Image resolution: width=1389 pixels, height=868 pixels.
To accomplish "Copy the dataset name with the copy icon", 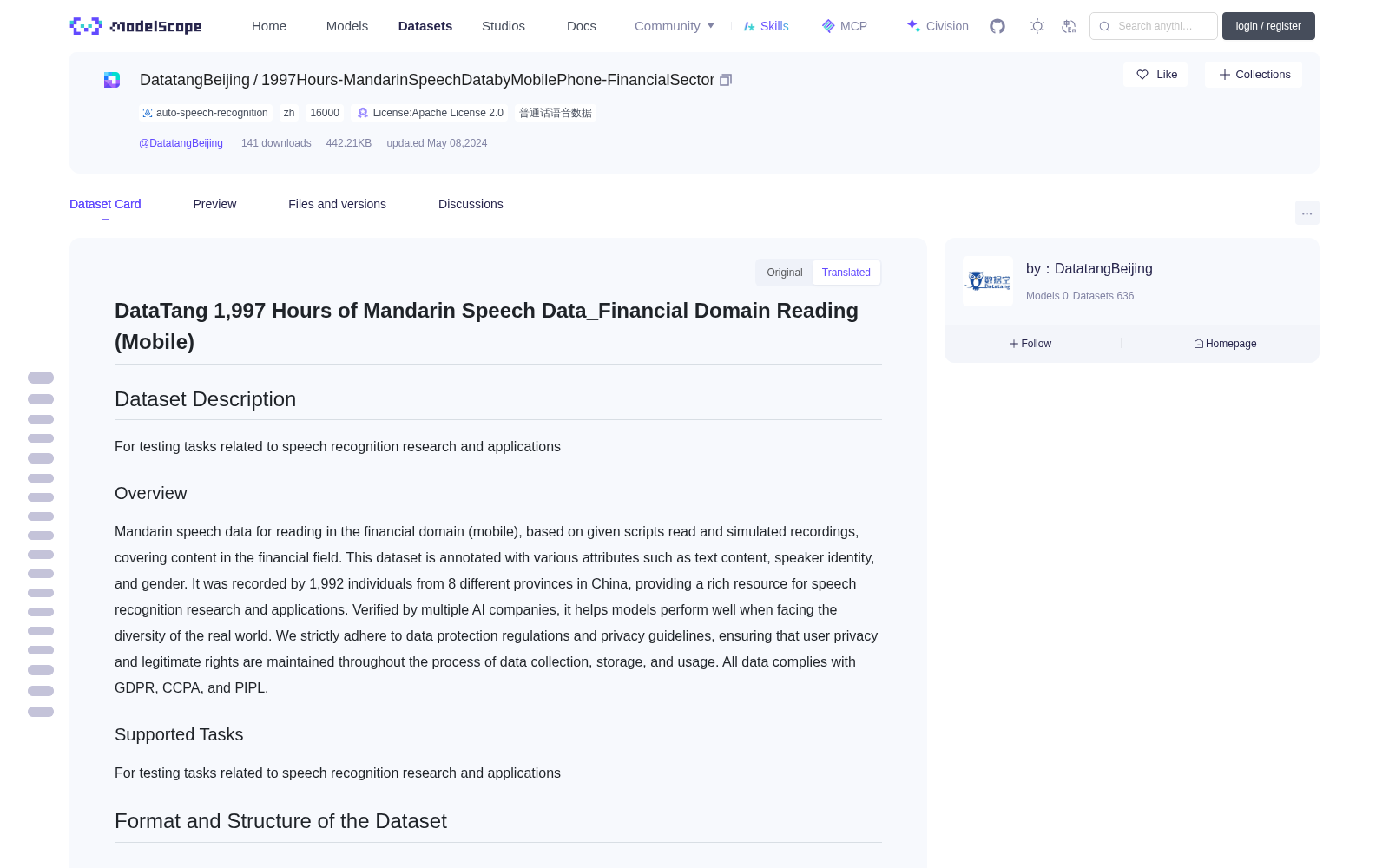I will coord(726,80).
